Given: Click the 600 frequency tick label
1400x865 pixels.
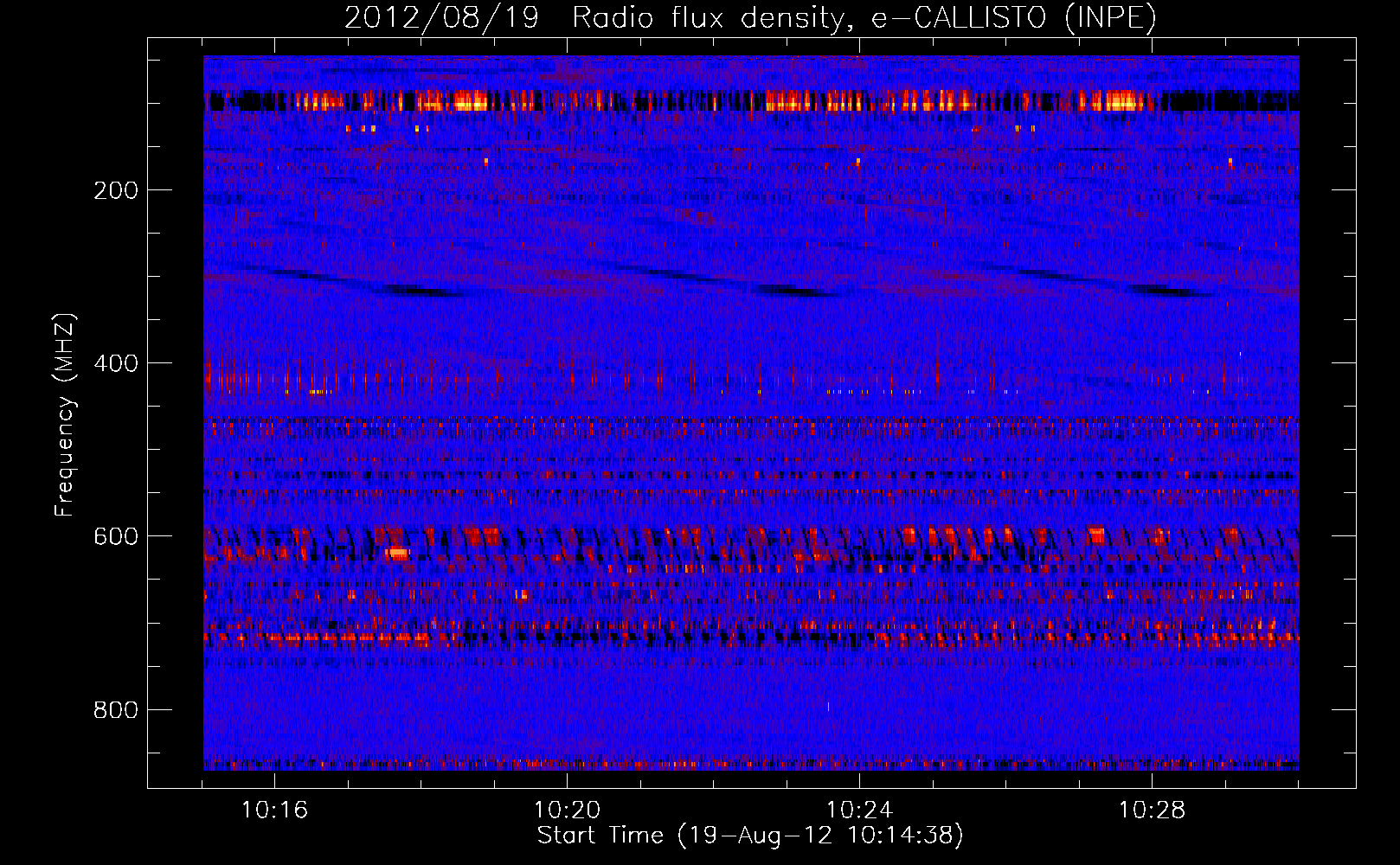Looking at the screenshot, I should 116,536.
